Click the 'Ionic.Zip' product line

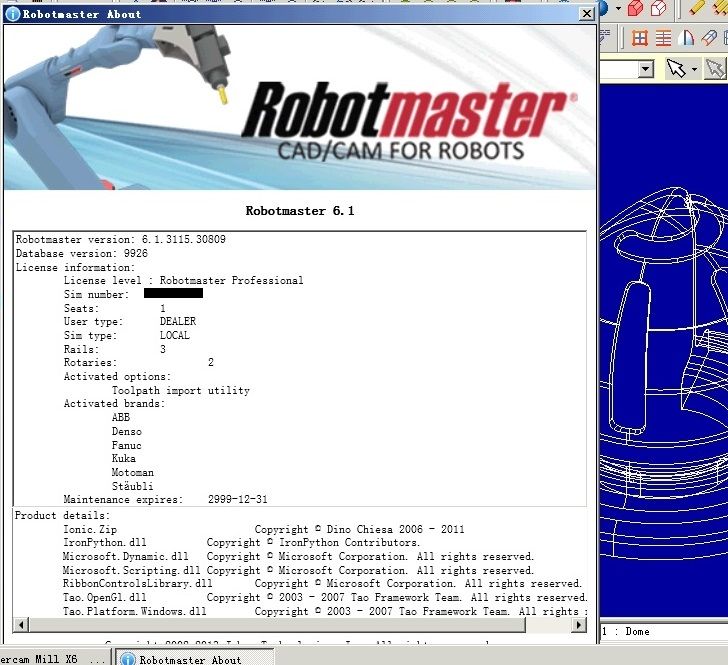click(264, 529)
